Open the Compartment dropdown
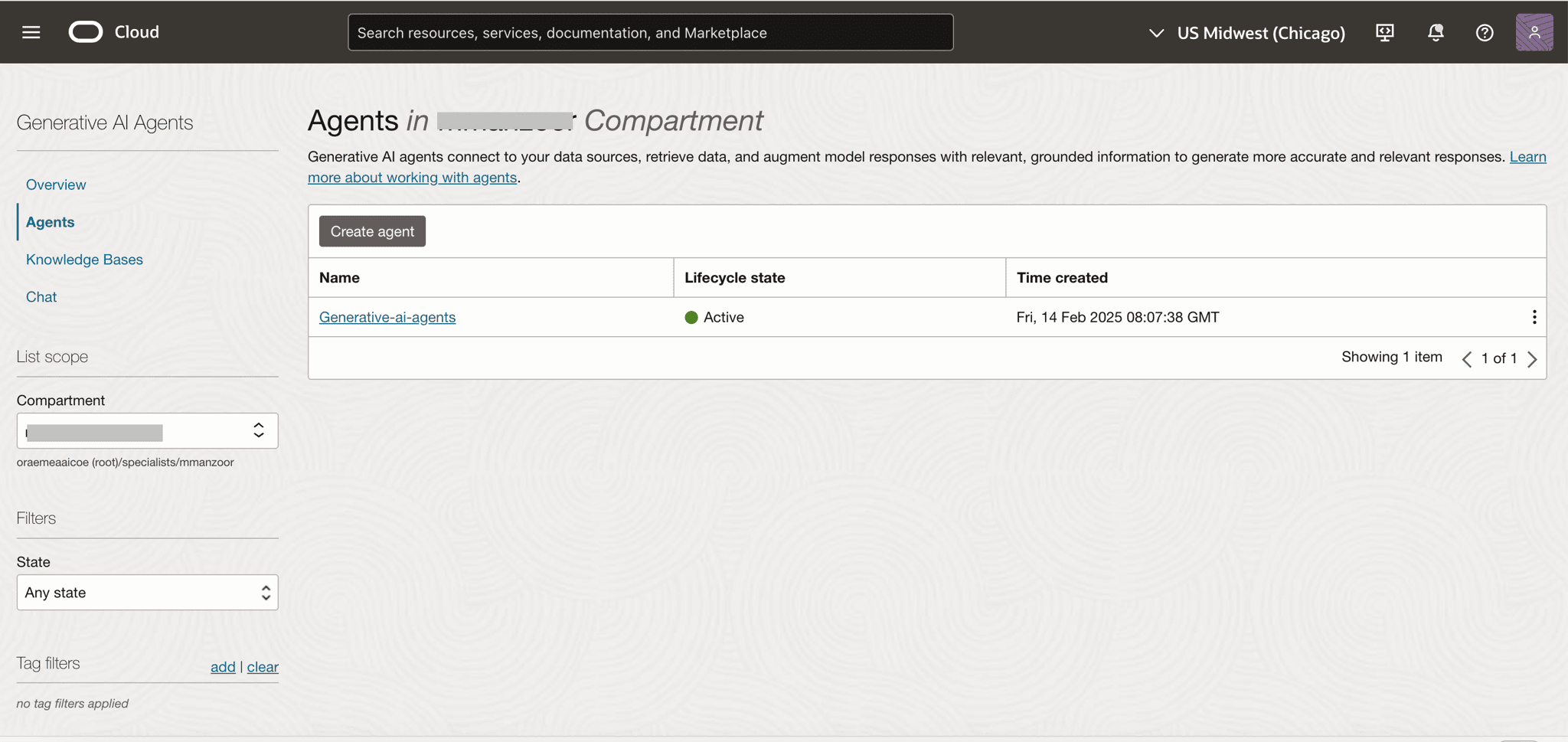This screenshot has width=1568, height=742. point(147,431)
